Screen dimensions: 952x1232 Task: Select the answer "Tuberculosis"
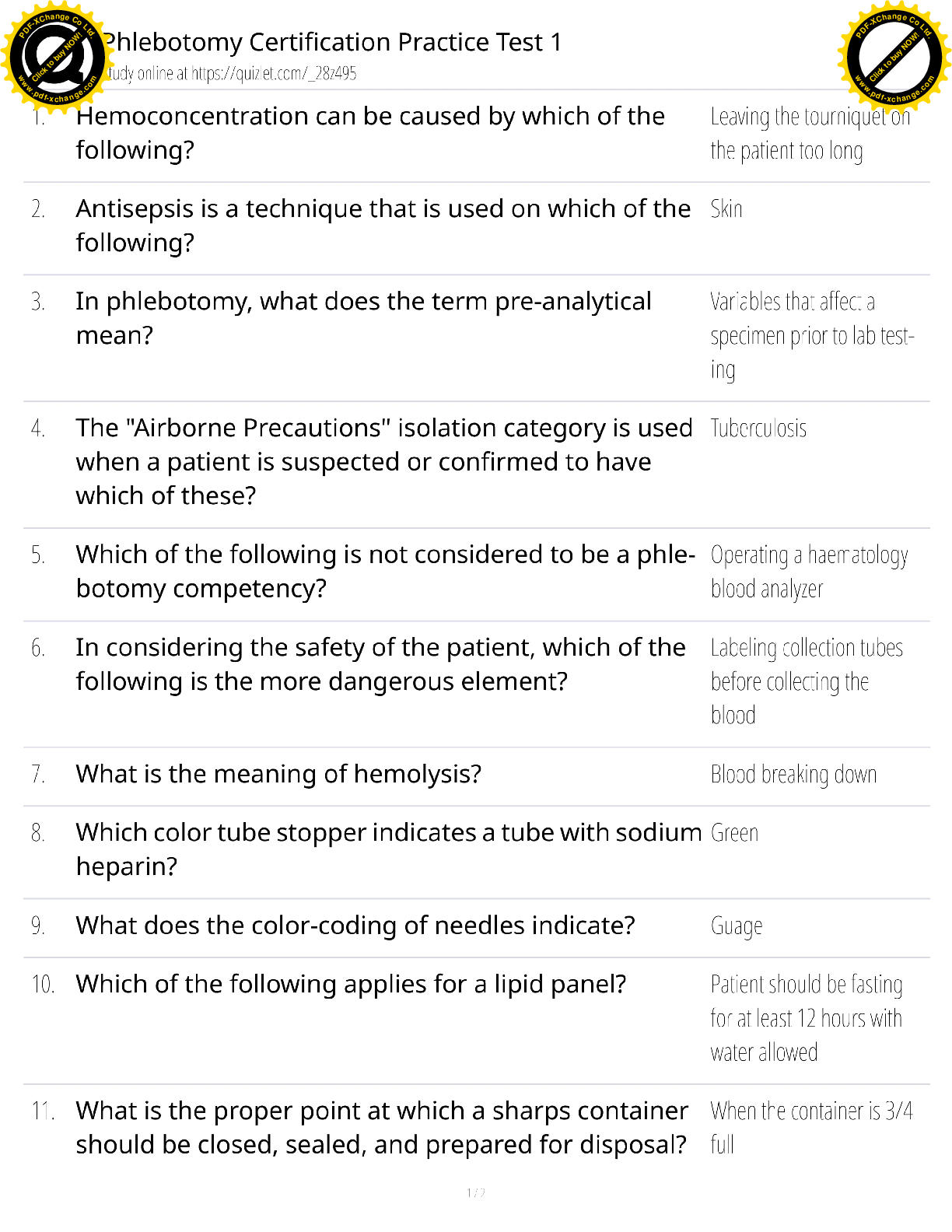point(758,429)
